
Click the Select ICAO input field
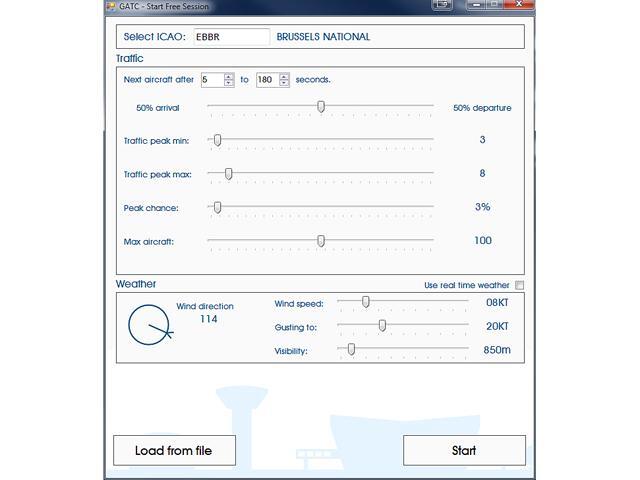point(231,37)
